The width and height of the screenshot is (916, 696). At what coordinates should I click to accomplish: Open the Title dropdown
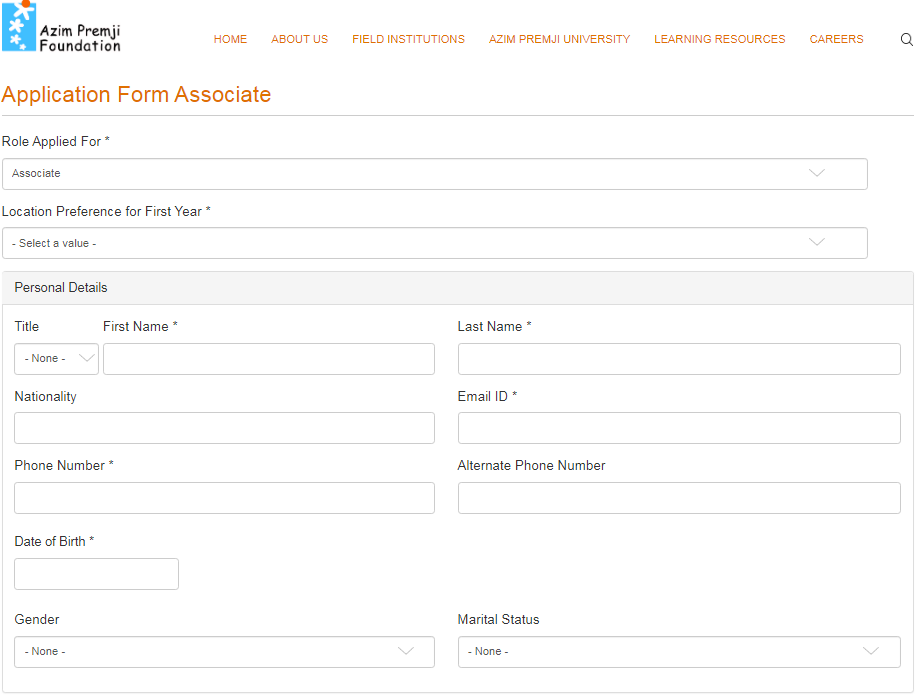(56, 359)
